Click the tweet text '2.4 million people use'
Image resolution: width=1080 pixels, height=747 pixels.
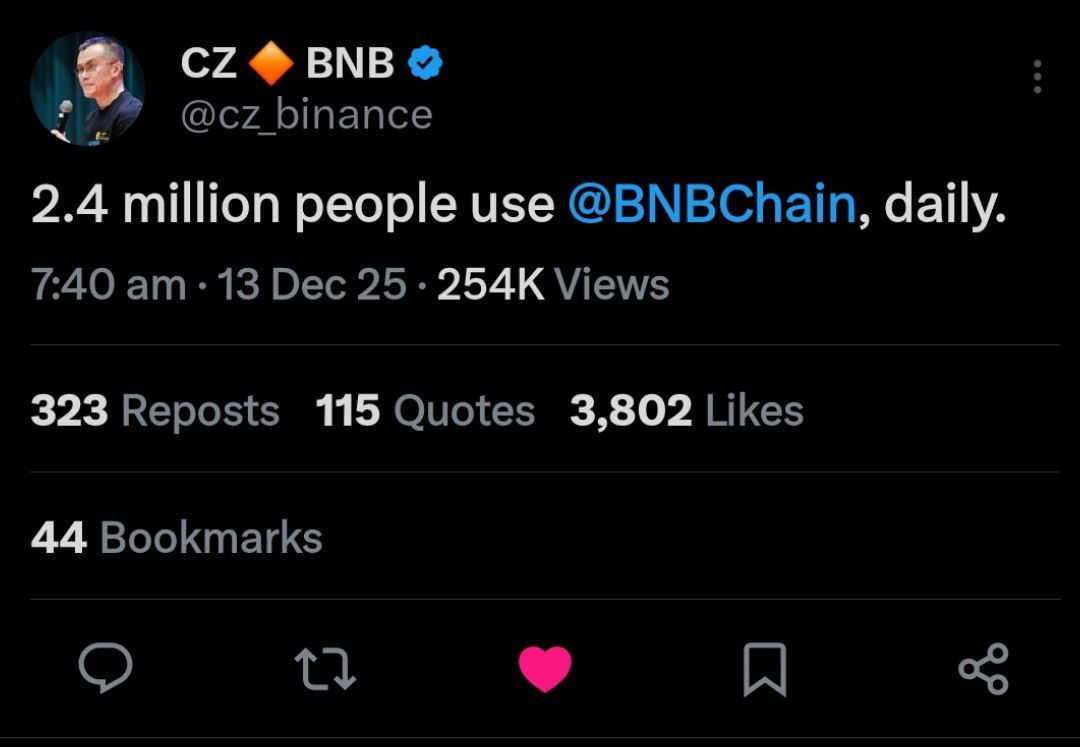point(292,205)
